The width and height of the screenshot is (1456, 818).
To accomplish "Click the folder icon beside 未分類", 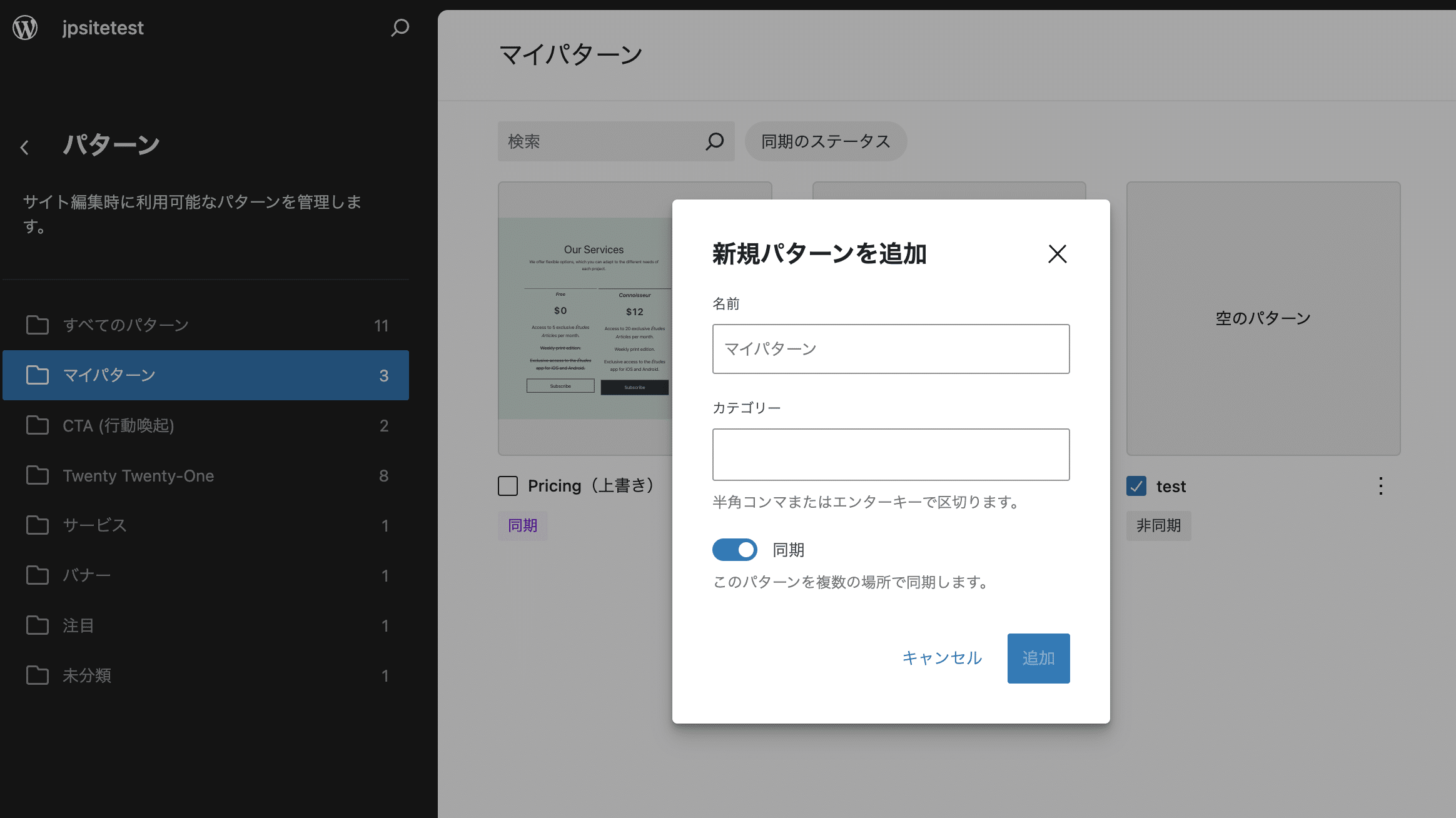I will point(38,675).
